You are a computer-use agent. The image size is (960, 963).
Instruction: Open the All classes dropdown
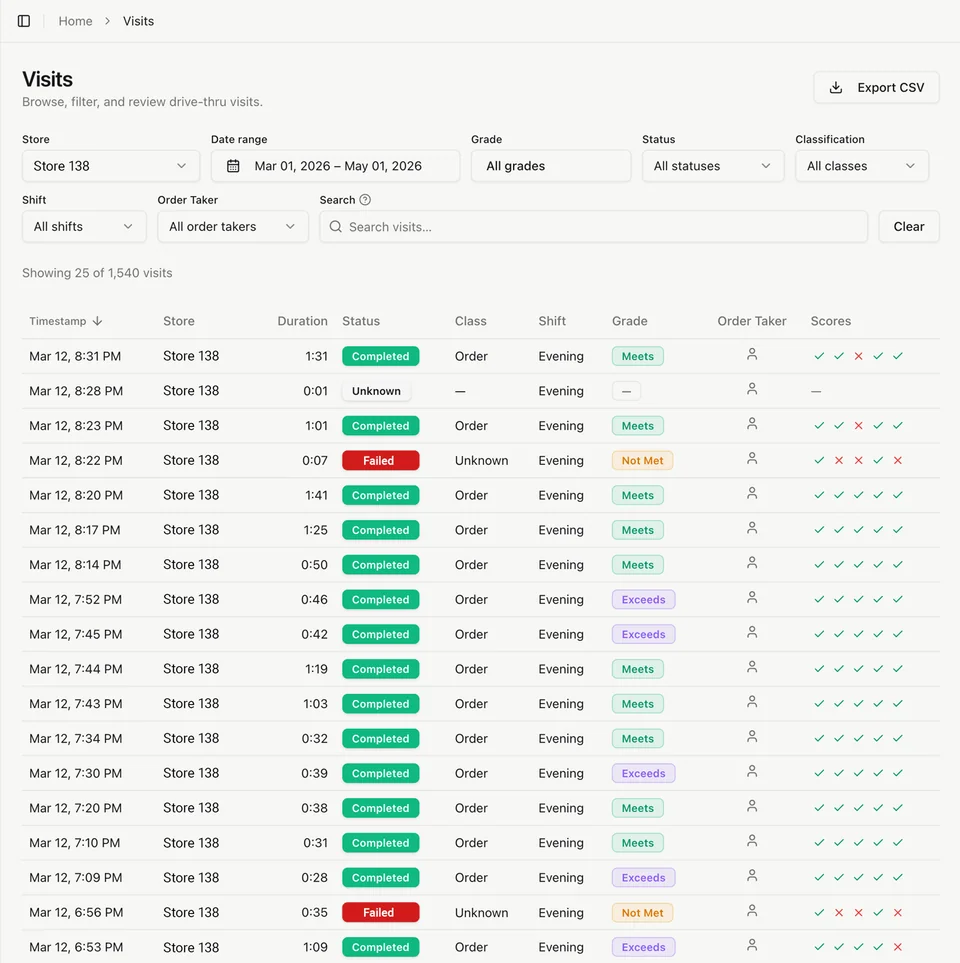[x=862, y=166]
